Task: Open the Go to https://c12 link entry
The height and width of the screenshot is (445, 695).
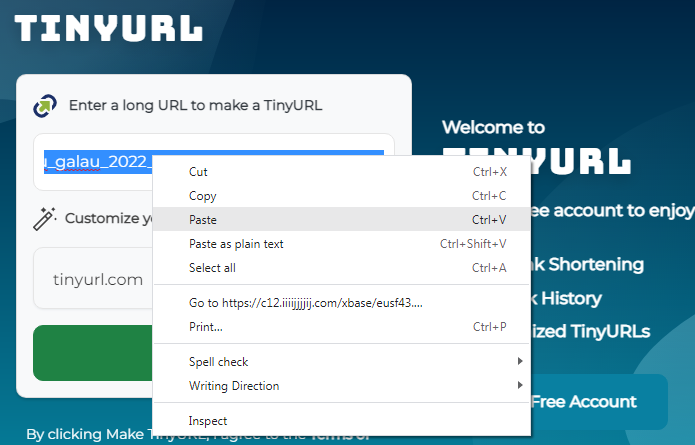Action: pos(342,303)
